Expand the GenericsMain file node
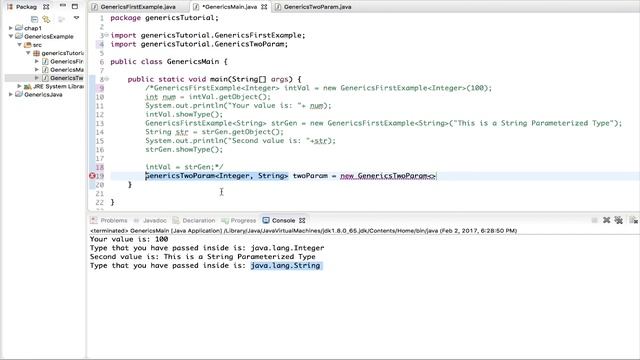The height and width of the screenshot is (360, 640). [x=37, y=69]
